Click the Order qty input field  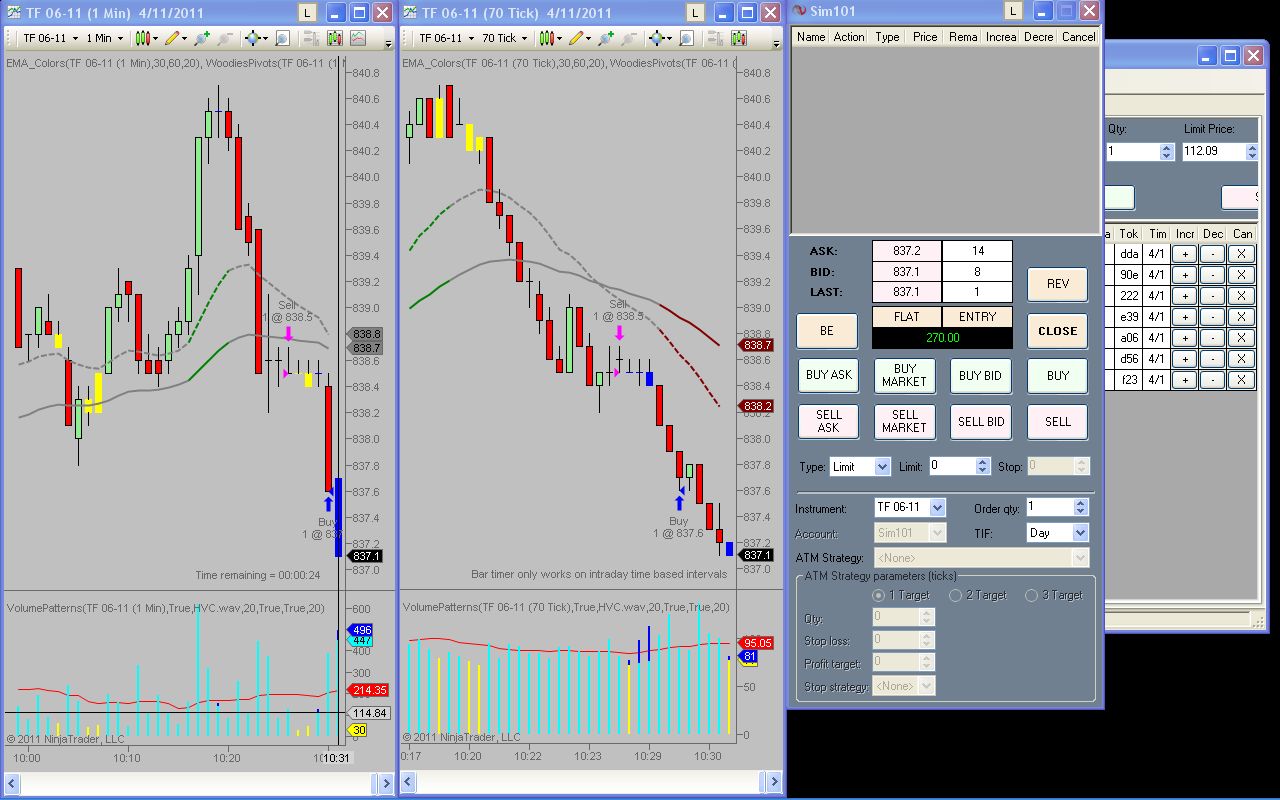click(x=1049, y=508)
